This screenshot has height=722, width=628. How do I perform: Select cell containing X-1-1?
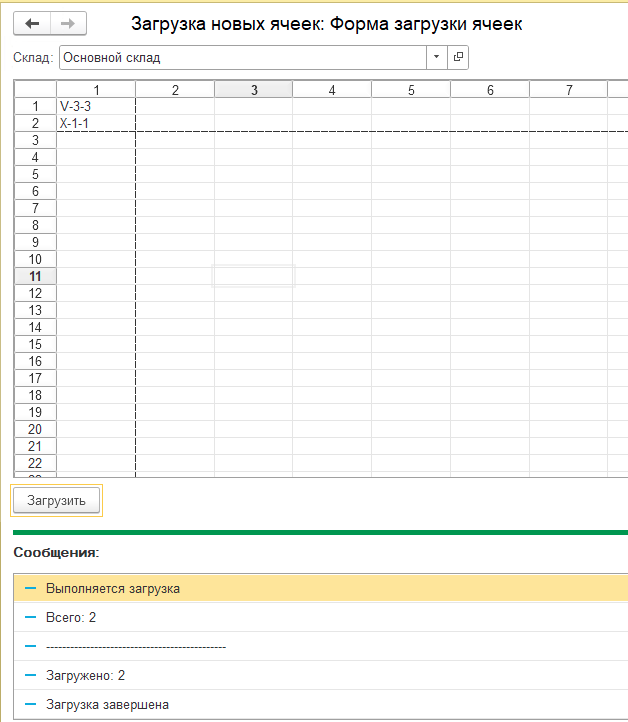click(x=96, y=123)
